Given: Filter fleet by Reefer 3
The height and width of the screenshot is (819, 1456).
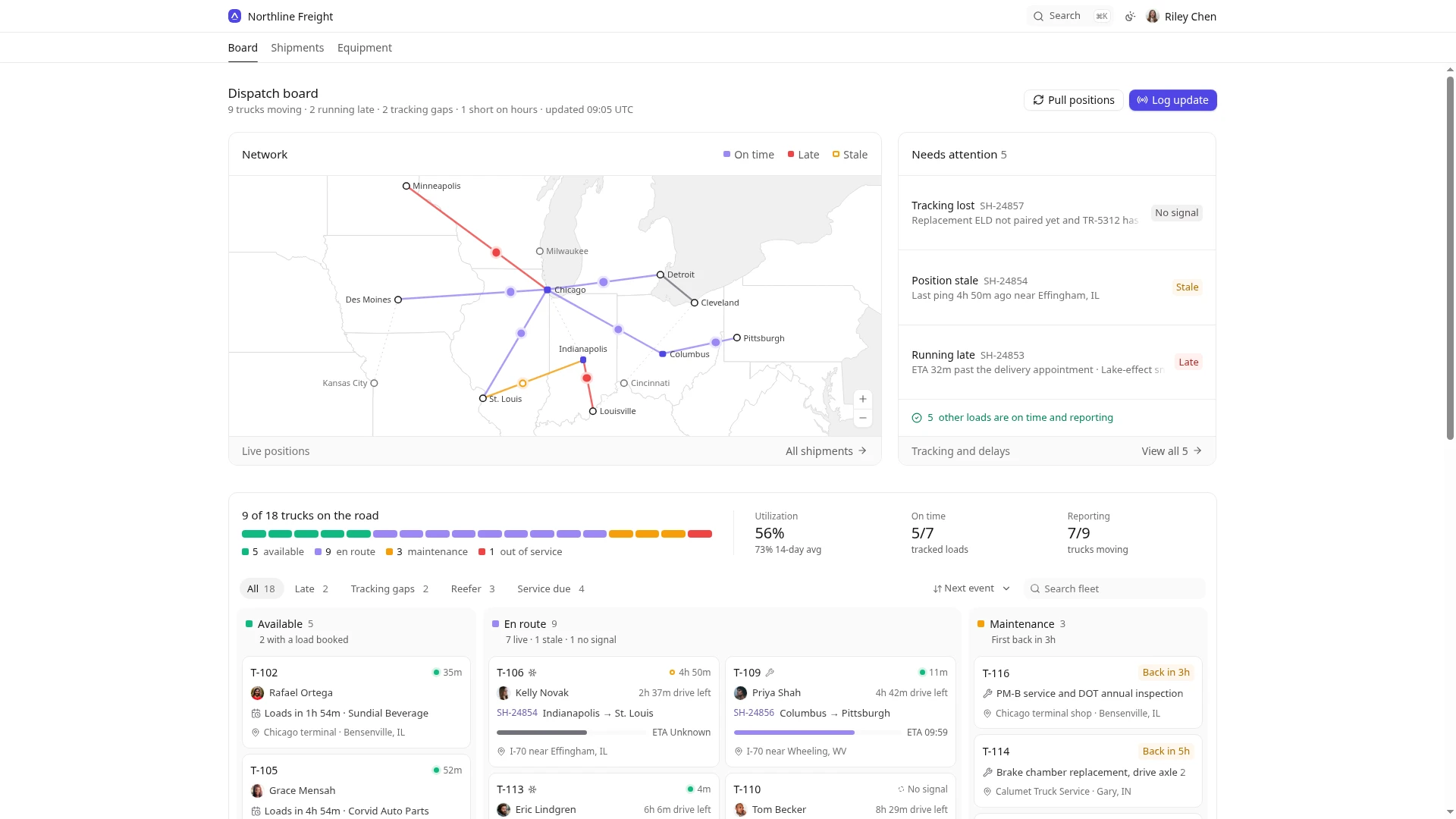Looking at the screenshot, I should tap(472, 589).
